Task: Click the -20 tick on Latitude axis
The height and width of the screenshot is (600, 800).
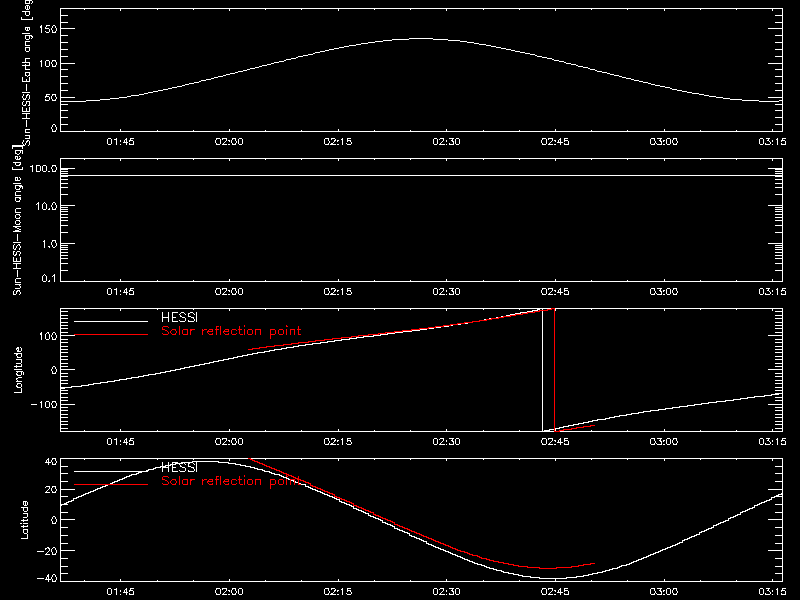Action: tap(47, 551)
